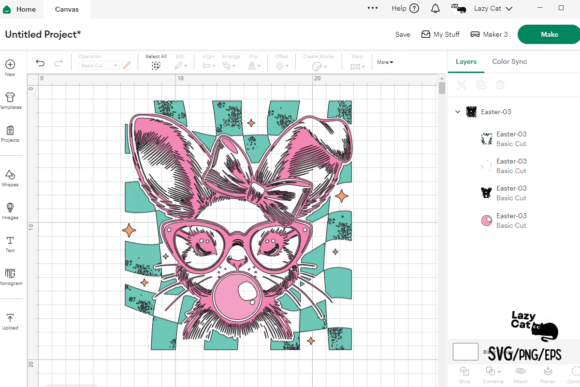Click the Group icon atop Layers panel

click(x=461, y=85)
